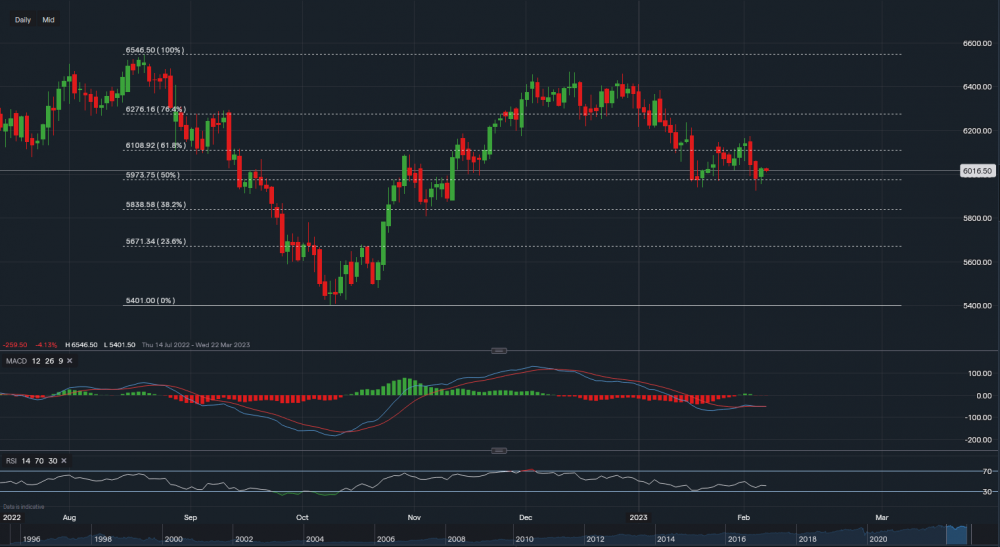Viewport: 1000px width, 547px height.
Task: Click the resize handle above the RSI panel
Action: coord(499,450)
